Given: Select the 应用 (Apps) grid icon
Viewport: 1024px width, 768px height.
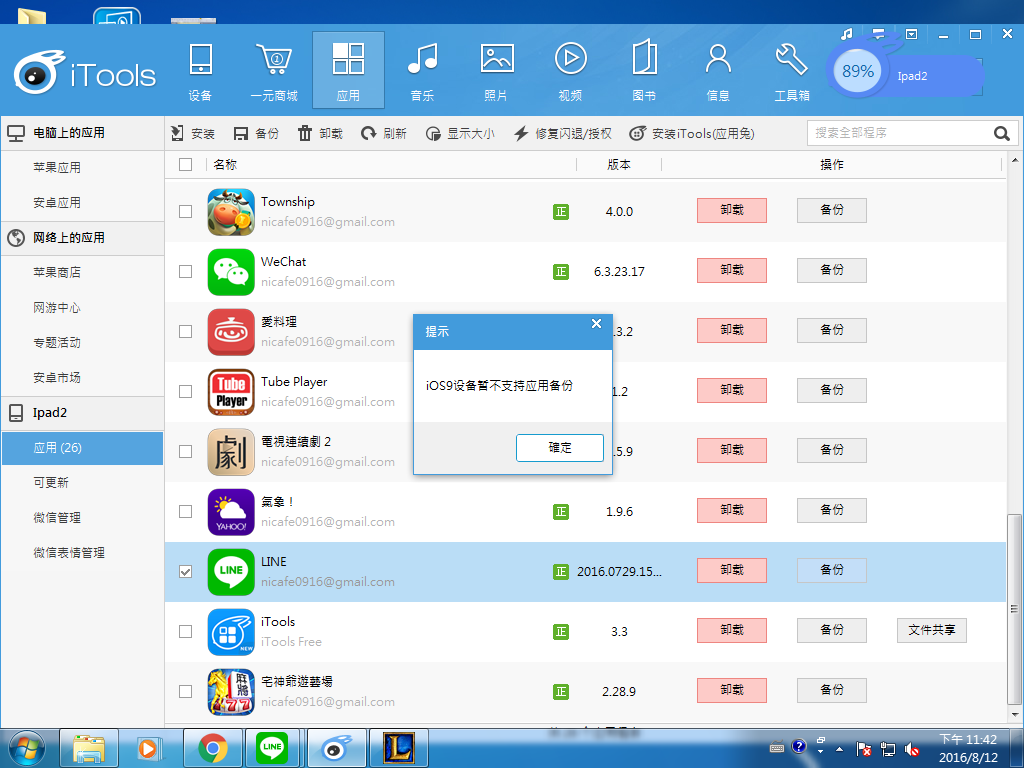Looking at the screenshot, I should pyautogui.click(x=348, y=58).
